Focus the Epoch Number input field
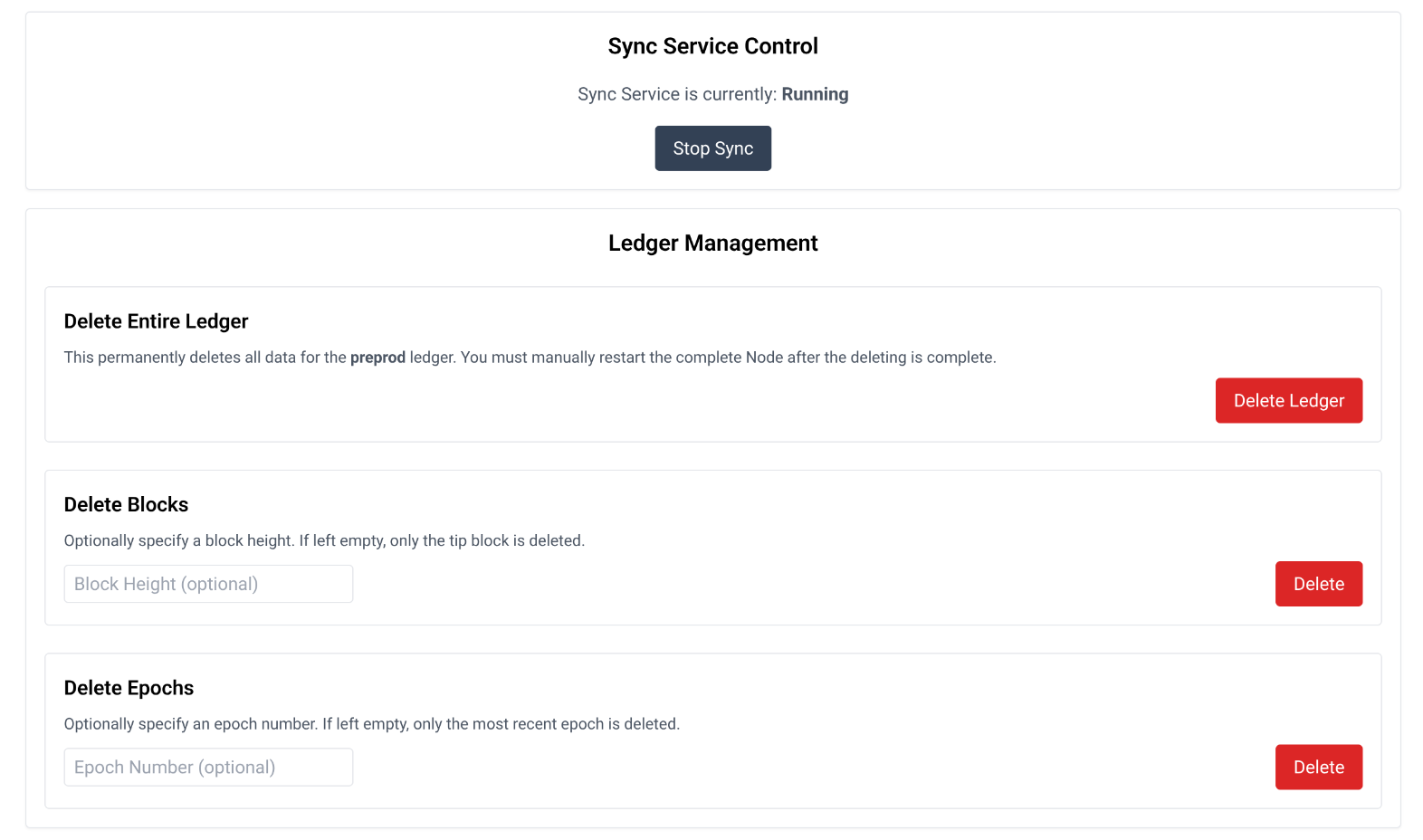The height and width of the screenshot is (840, 1423). click(x=208, y=767)
